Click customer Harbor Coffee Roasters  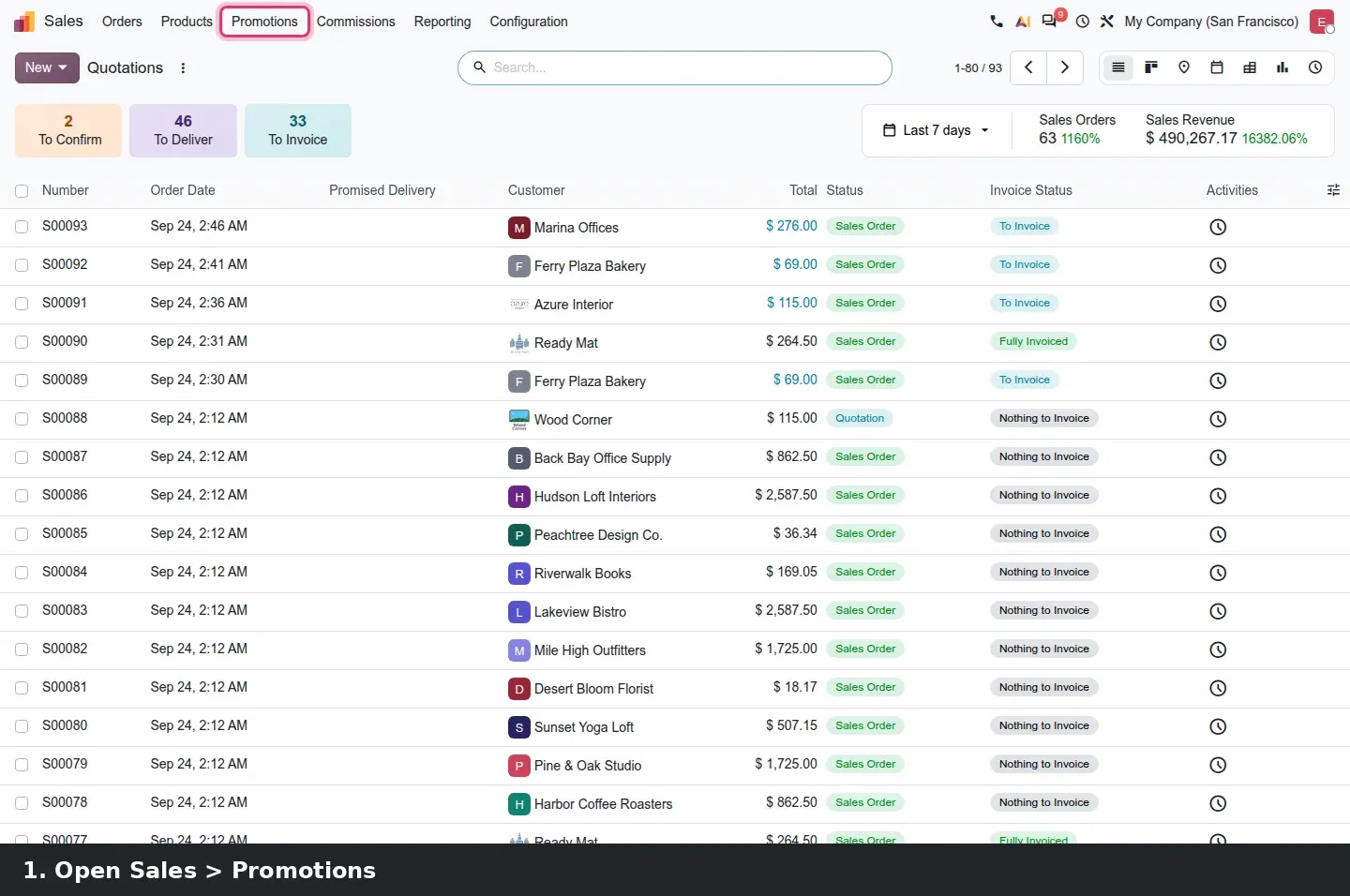(x=603, y=804)
